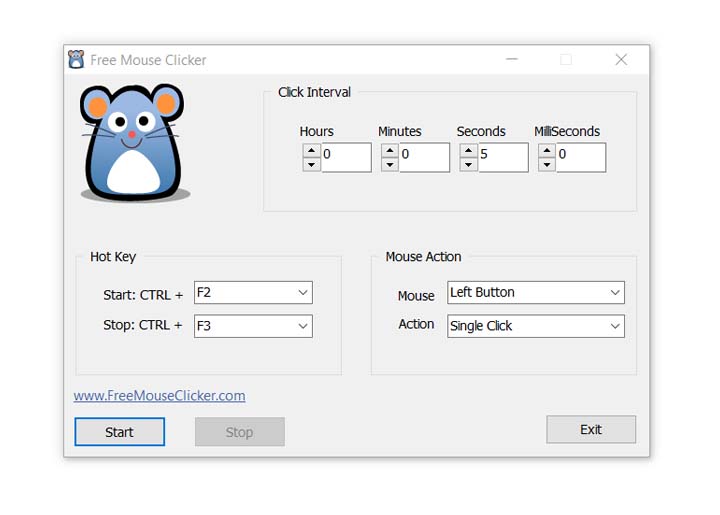Increase Hours with the up arrow
Viewport: 720px width, 515px height.
coord(312,151)
